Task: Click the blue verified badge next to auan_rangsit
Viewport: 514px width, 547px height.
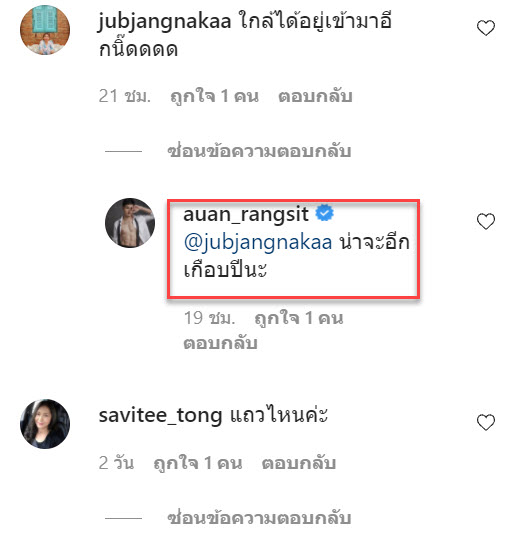Action: tap(325, 213)
